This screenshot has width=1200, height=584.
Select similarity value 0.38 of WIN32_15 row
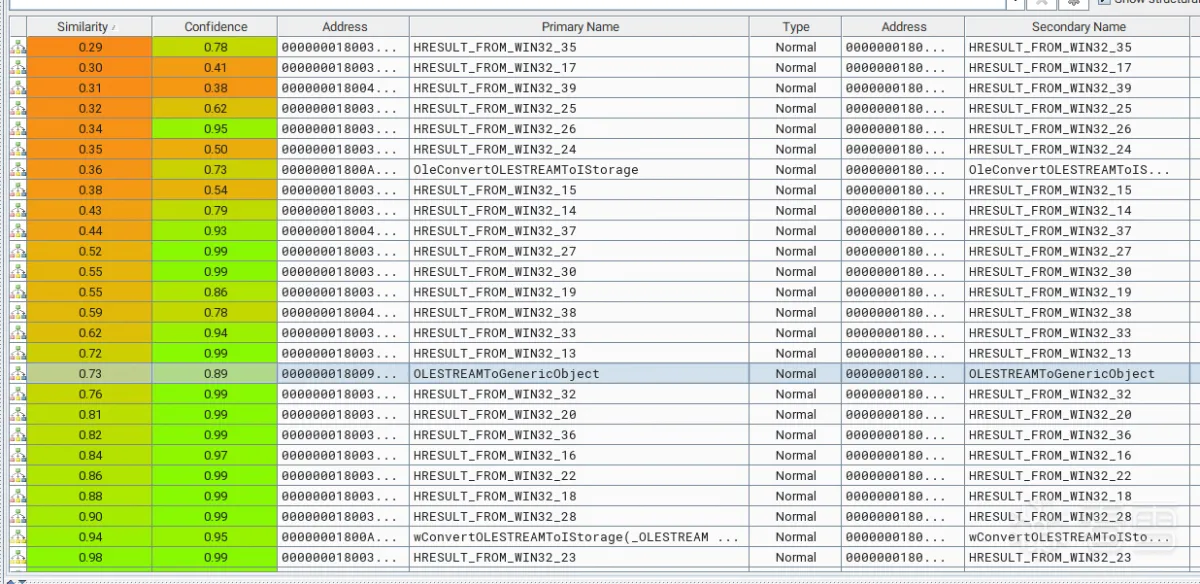(90, 190)
